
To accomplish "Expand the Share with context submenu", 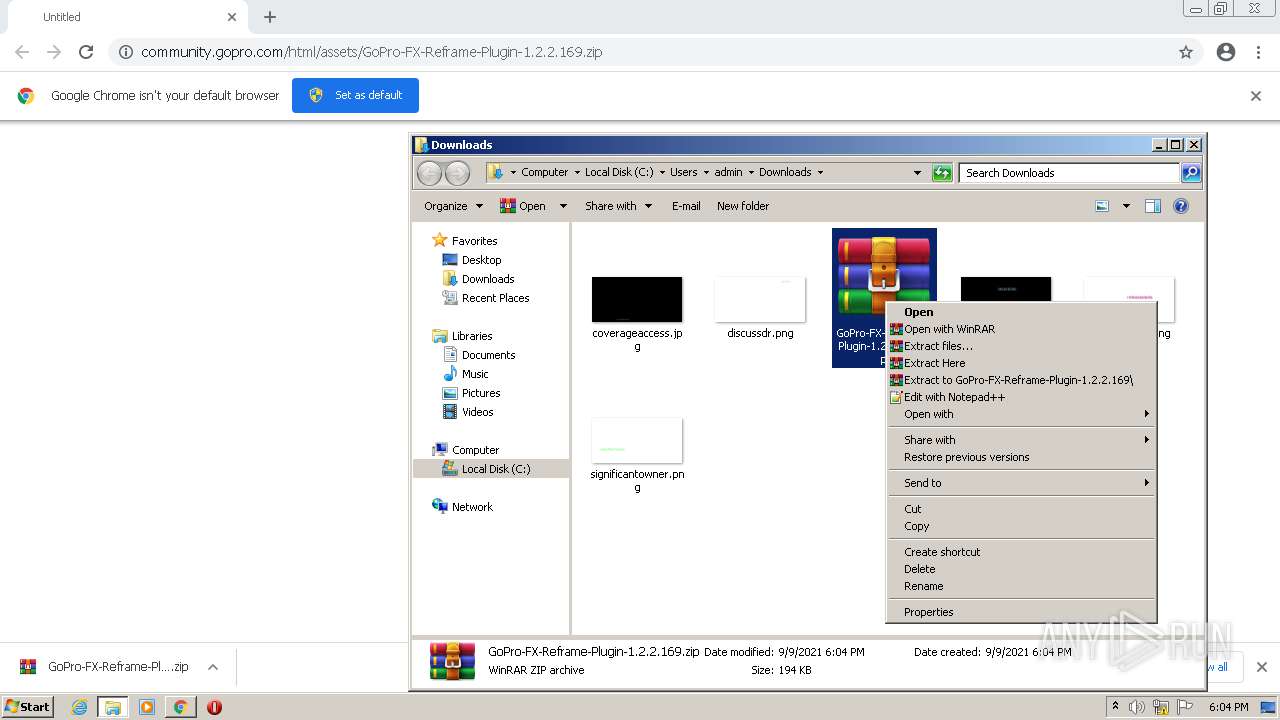I will click(1021, 440).
